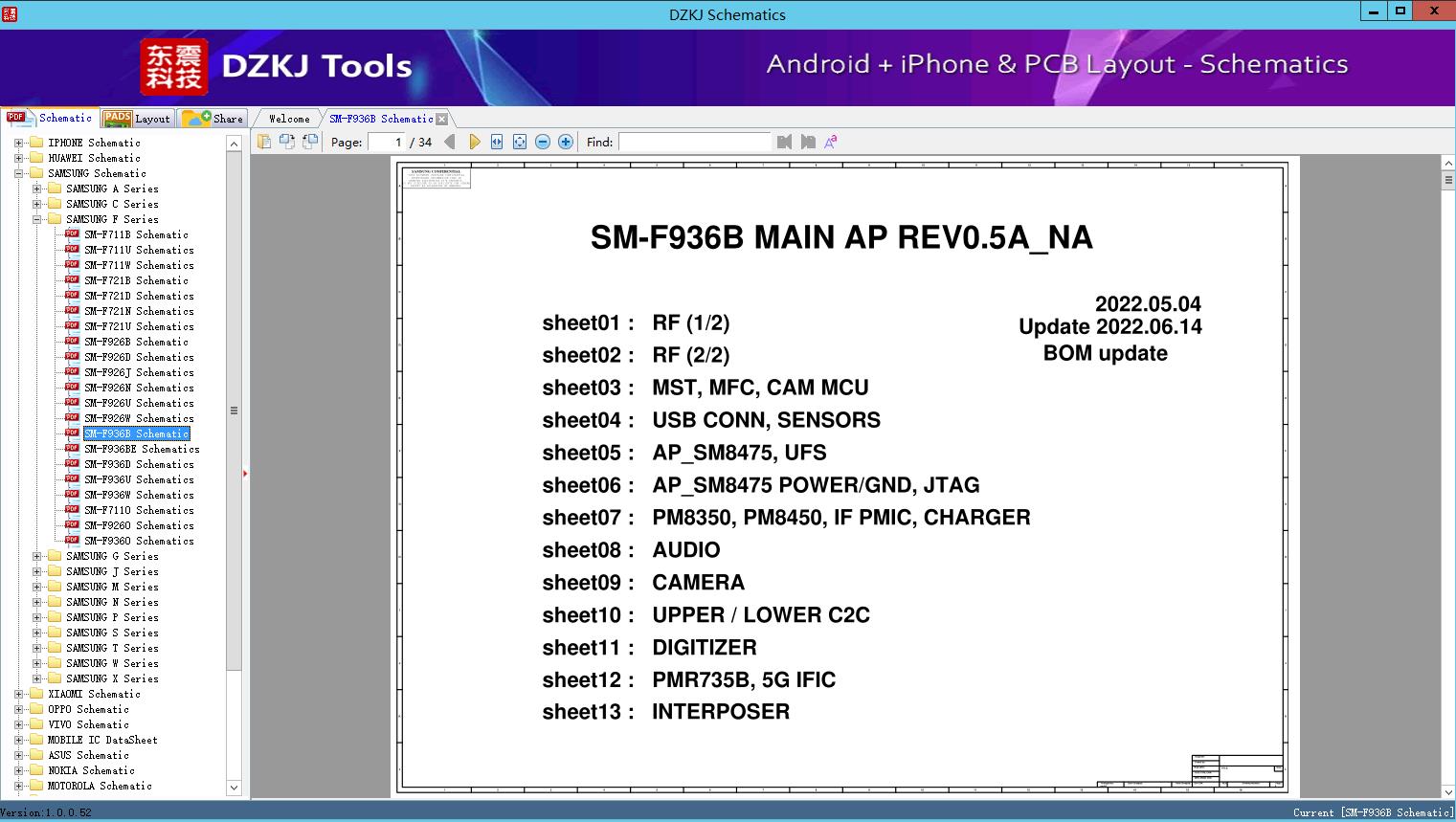
Task: Select MOBILE IC DataSheet entry
Action: (x=102, y=740)
